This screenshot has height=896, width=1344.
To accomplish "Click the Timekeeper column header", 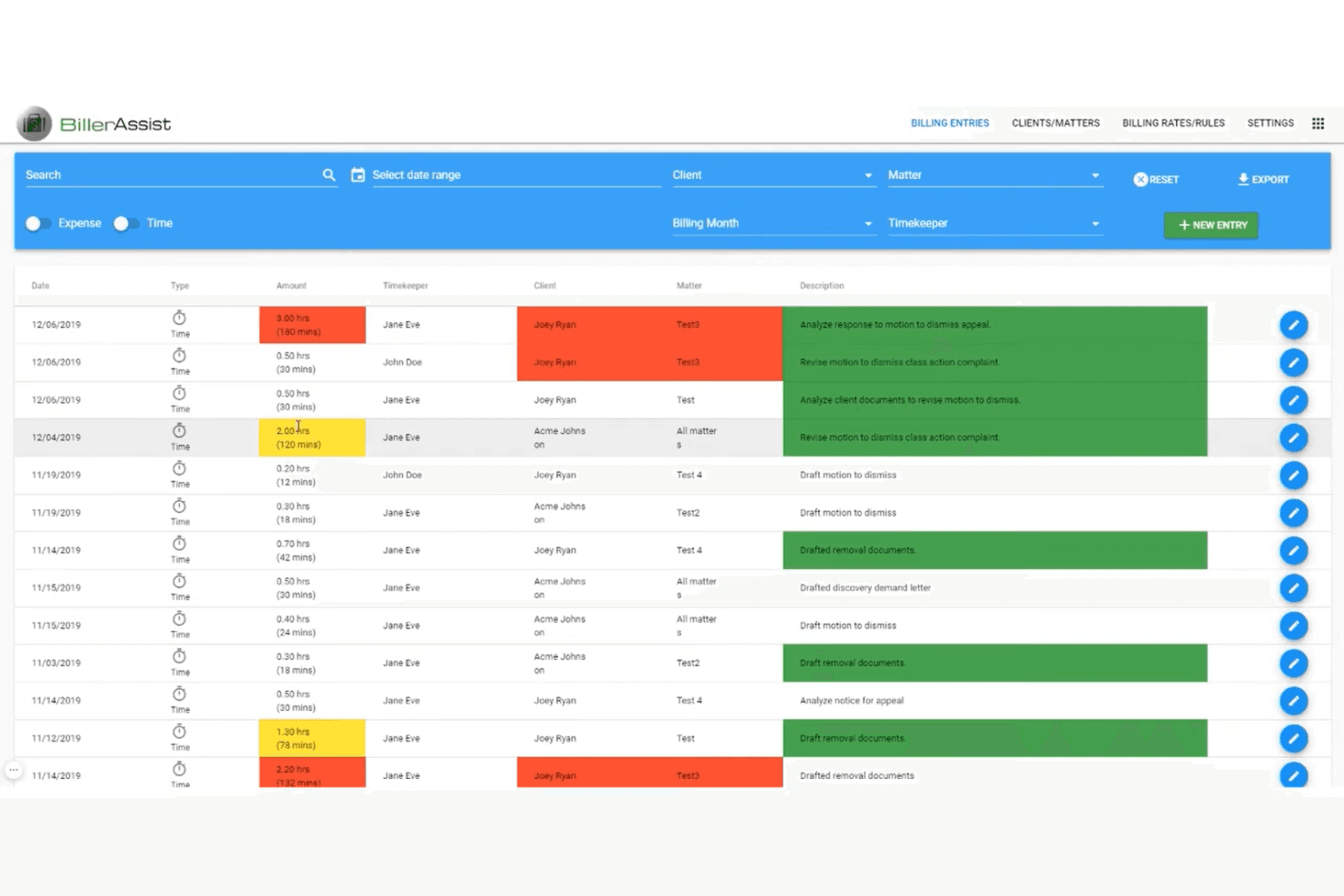I will 405,286.
